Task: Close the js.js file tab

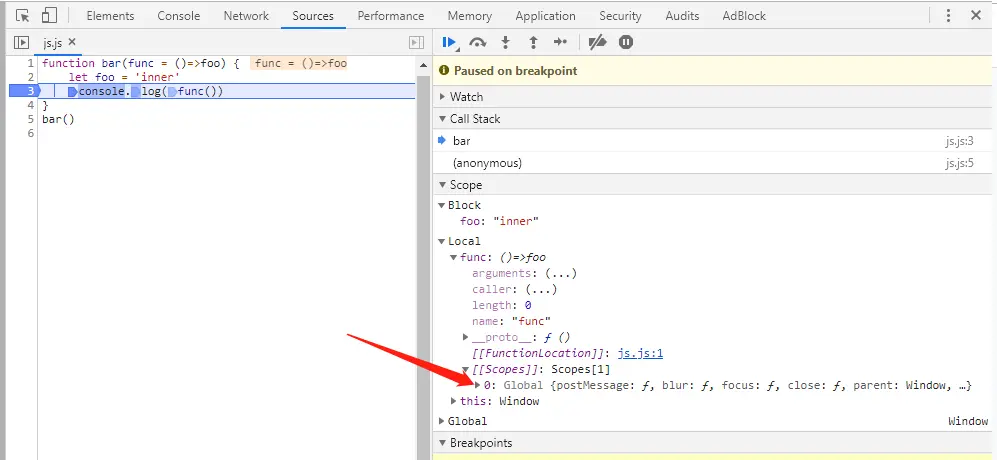Action: pos(72,42)
